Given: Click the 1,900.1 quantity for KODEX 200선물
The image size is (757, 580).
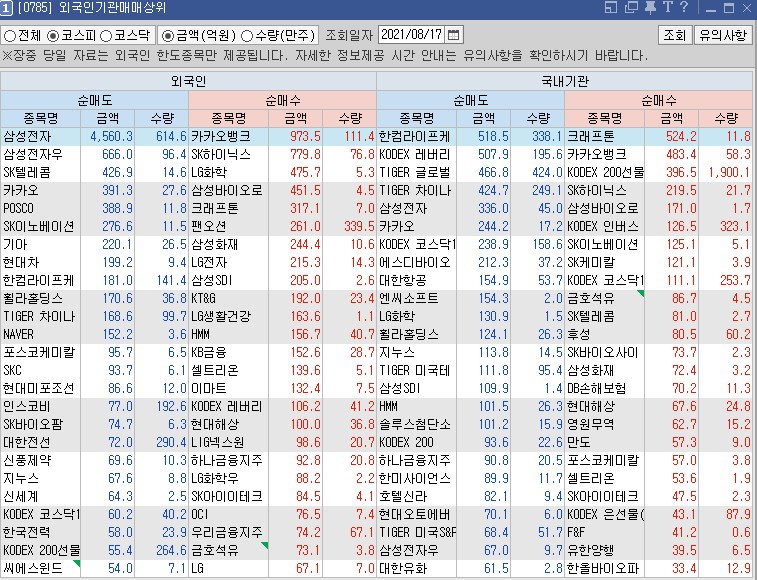Looking at the screenshot, I should click(x=729, y=172).
